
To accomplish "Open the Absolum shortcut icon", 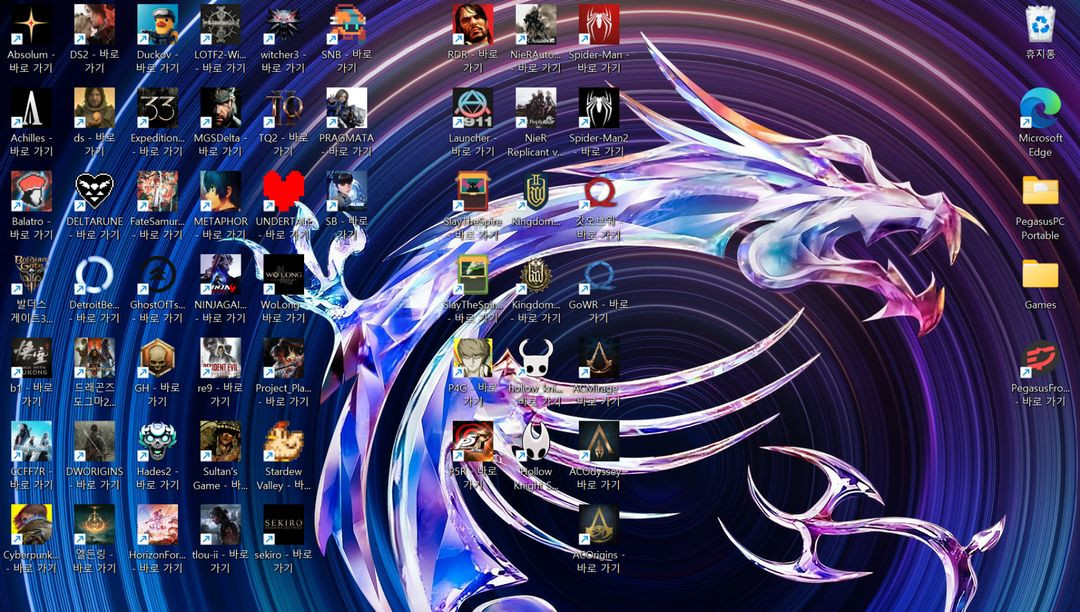I will click(31, 25).
